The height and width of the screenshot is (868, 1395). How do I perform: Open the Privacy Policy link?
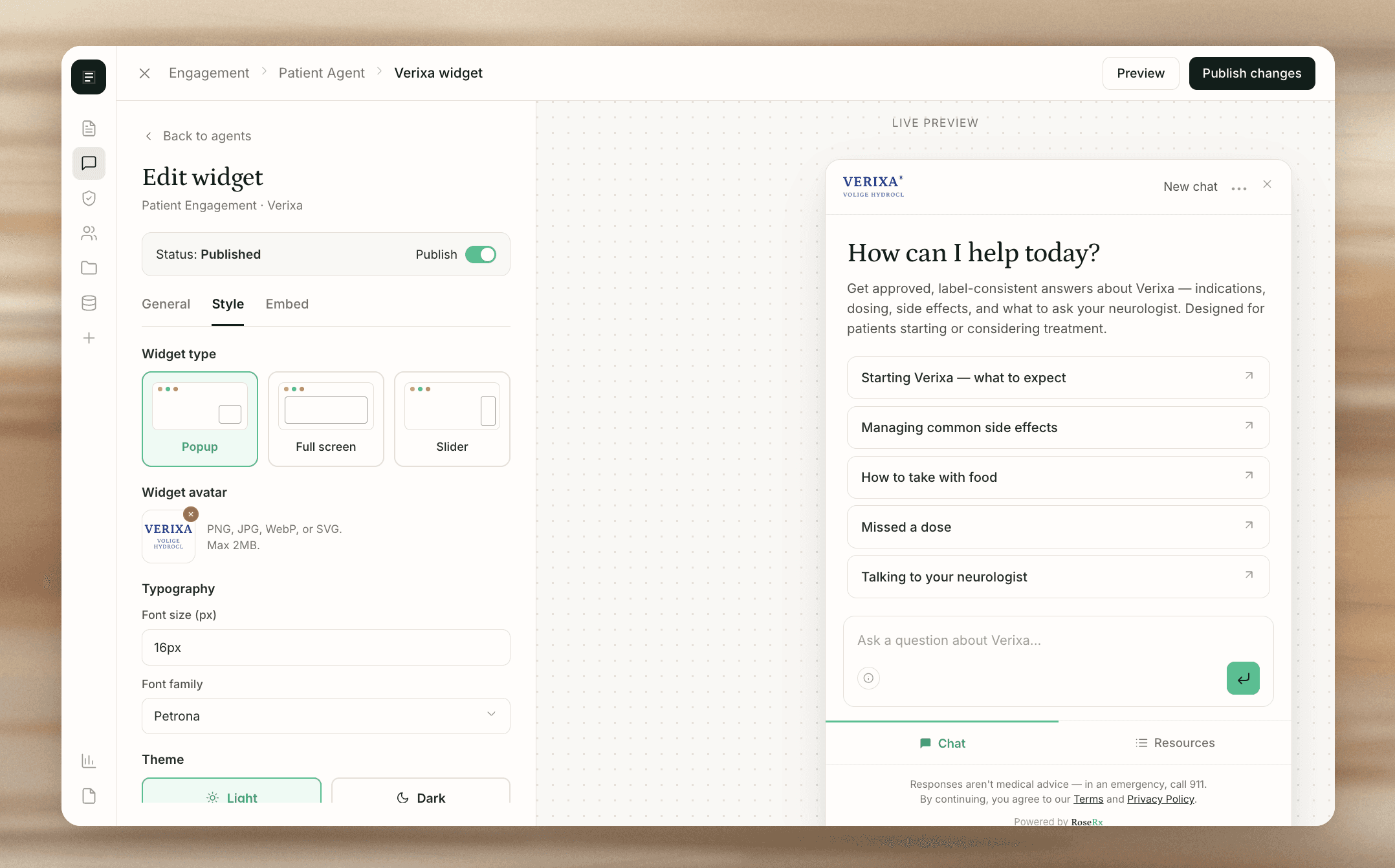point(1160,799)
